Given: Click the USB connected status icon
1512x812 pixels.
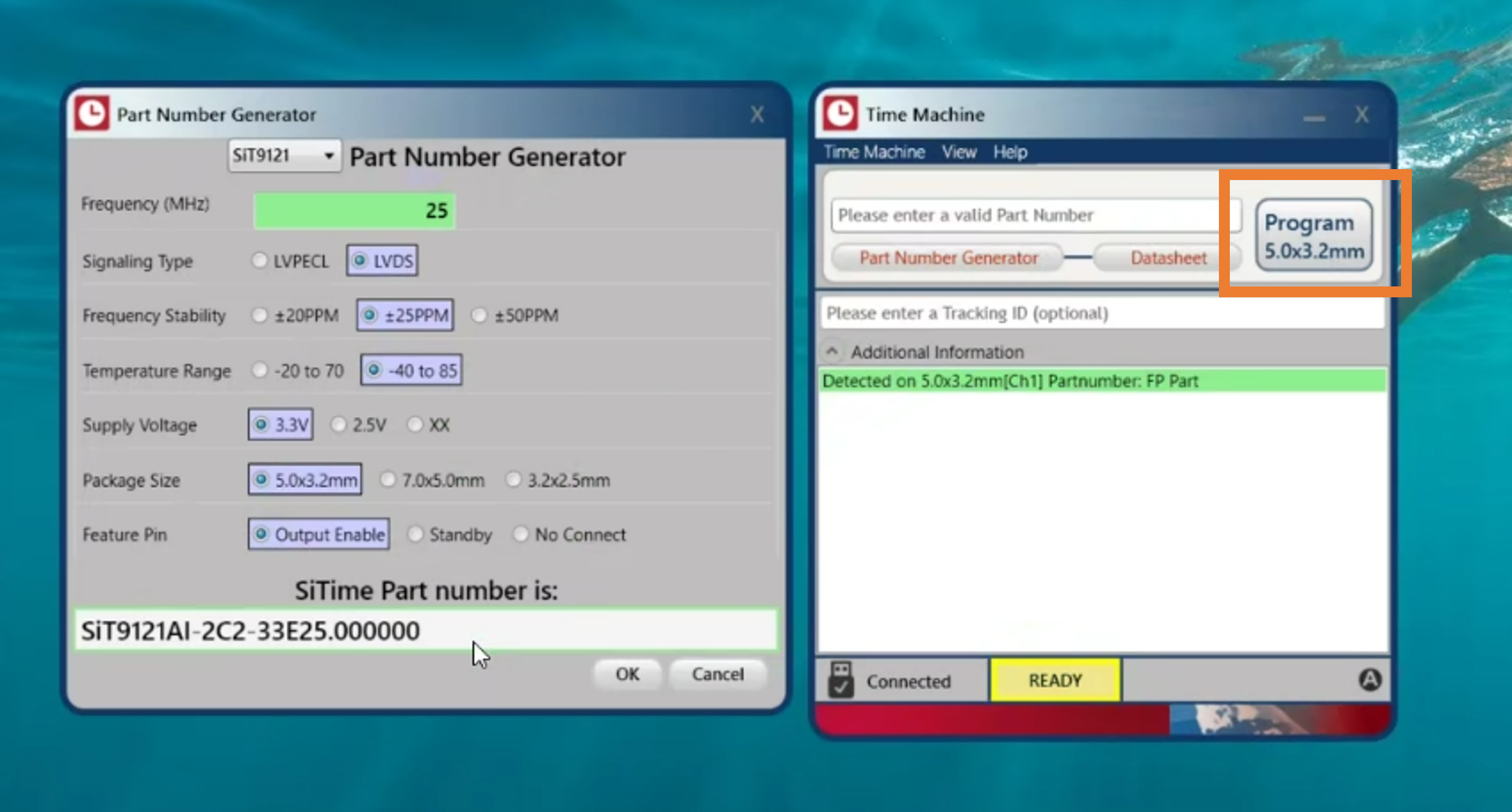Looking at the screenshot, I should (x=840, y=680).
